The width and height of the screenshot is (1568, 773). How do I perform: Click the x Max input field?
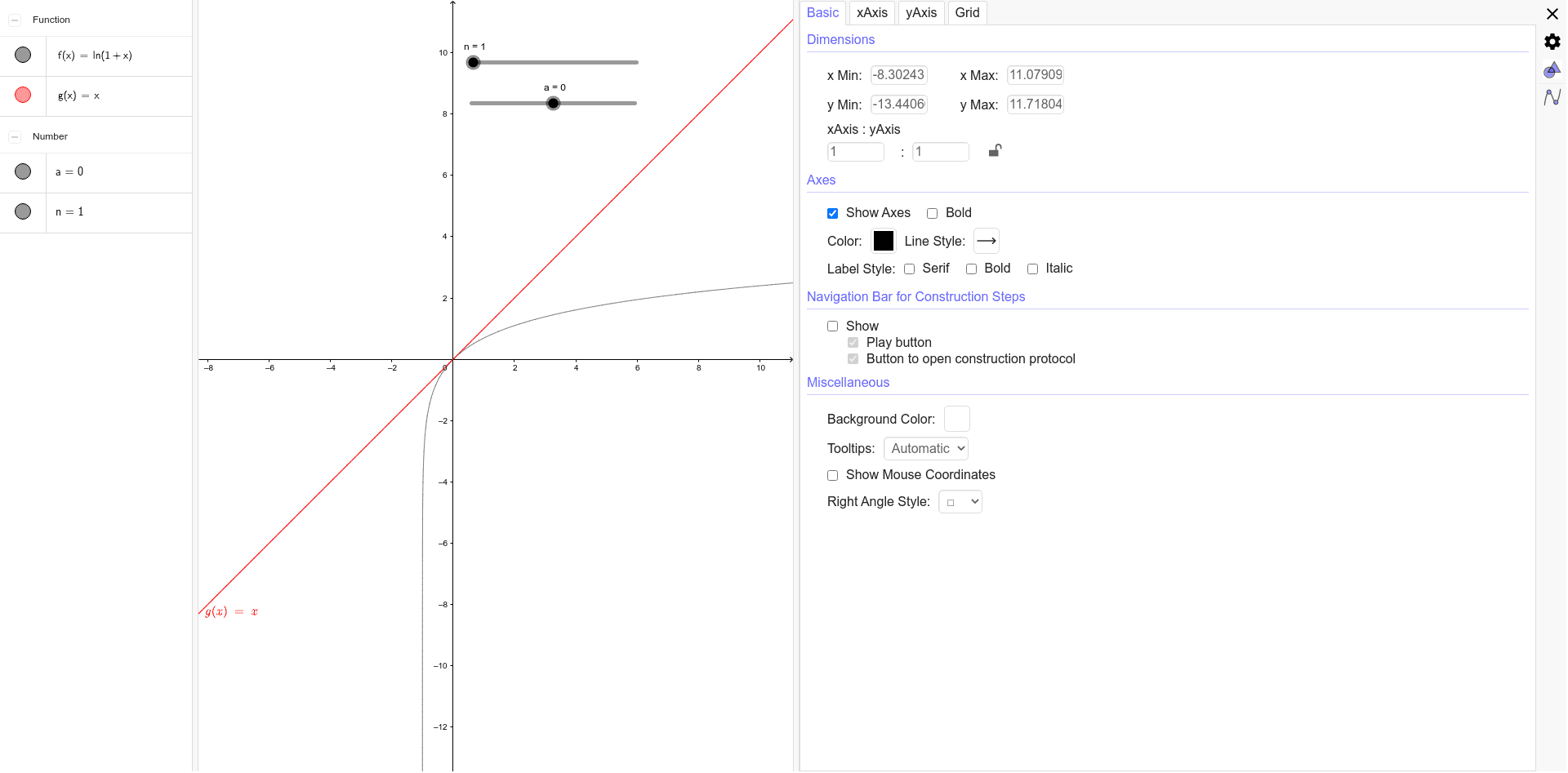1036,75
